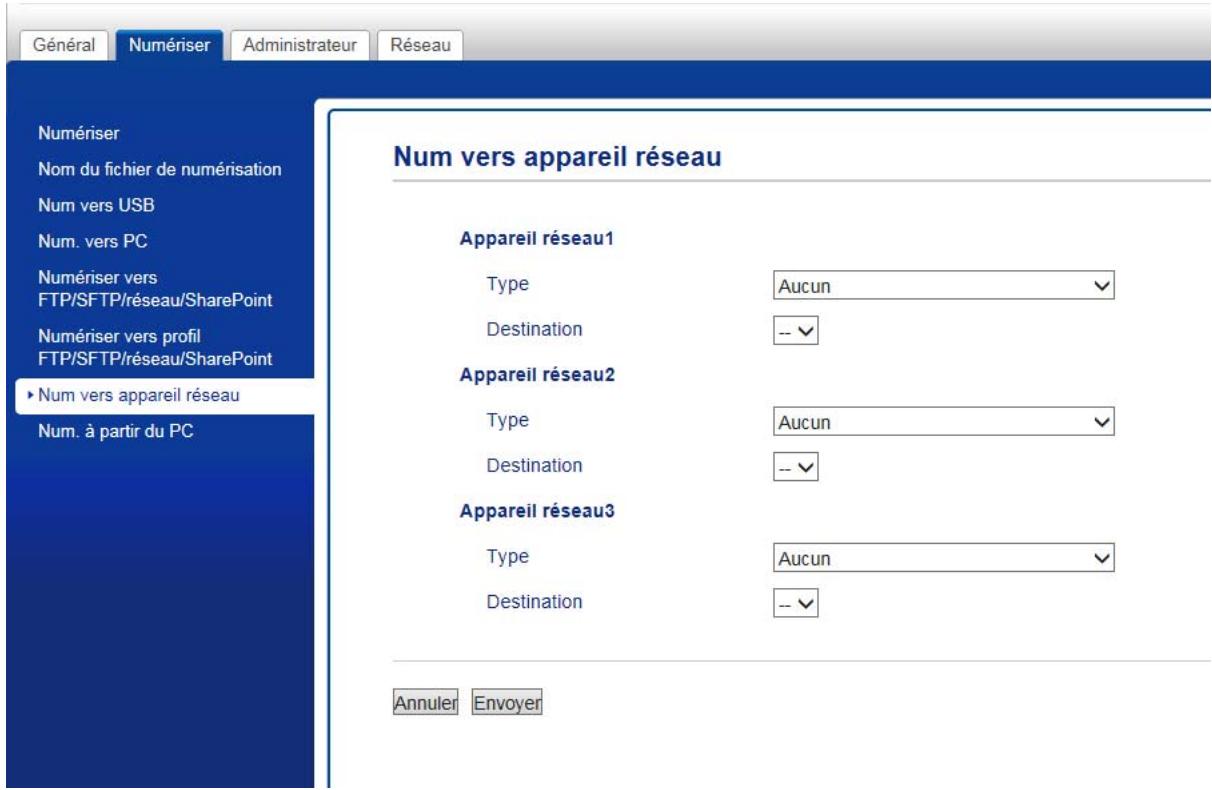
Task: Open Num. vers PC settings
Action: [x=93, y=240]
